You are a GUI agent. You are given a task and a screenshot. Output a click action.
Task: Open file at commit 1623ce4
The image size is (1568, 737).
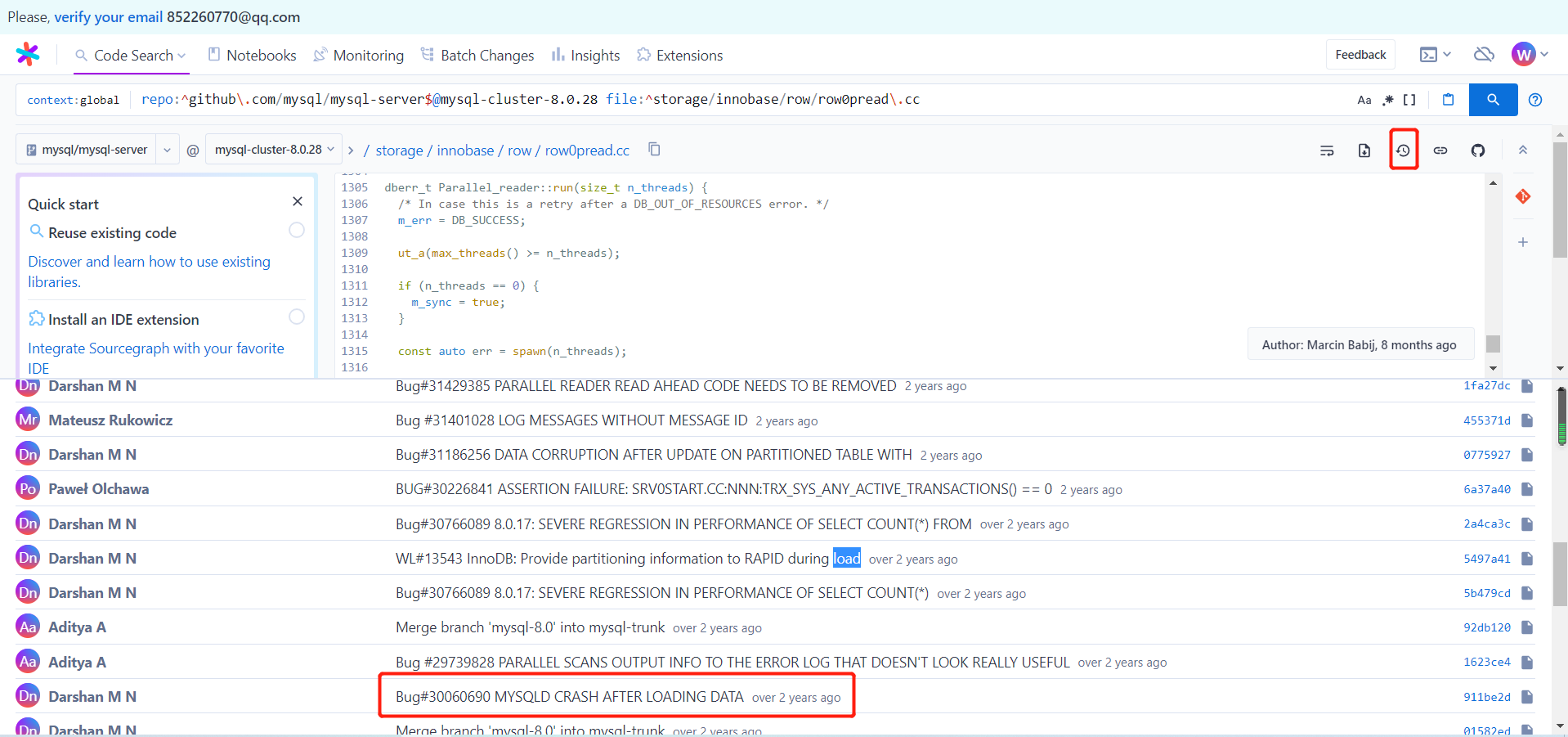coord(1527,662)
